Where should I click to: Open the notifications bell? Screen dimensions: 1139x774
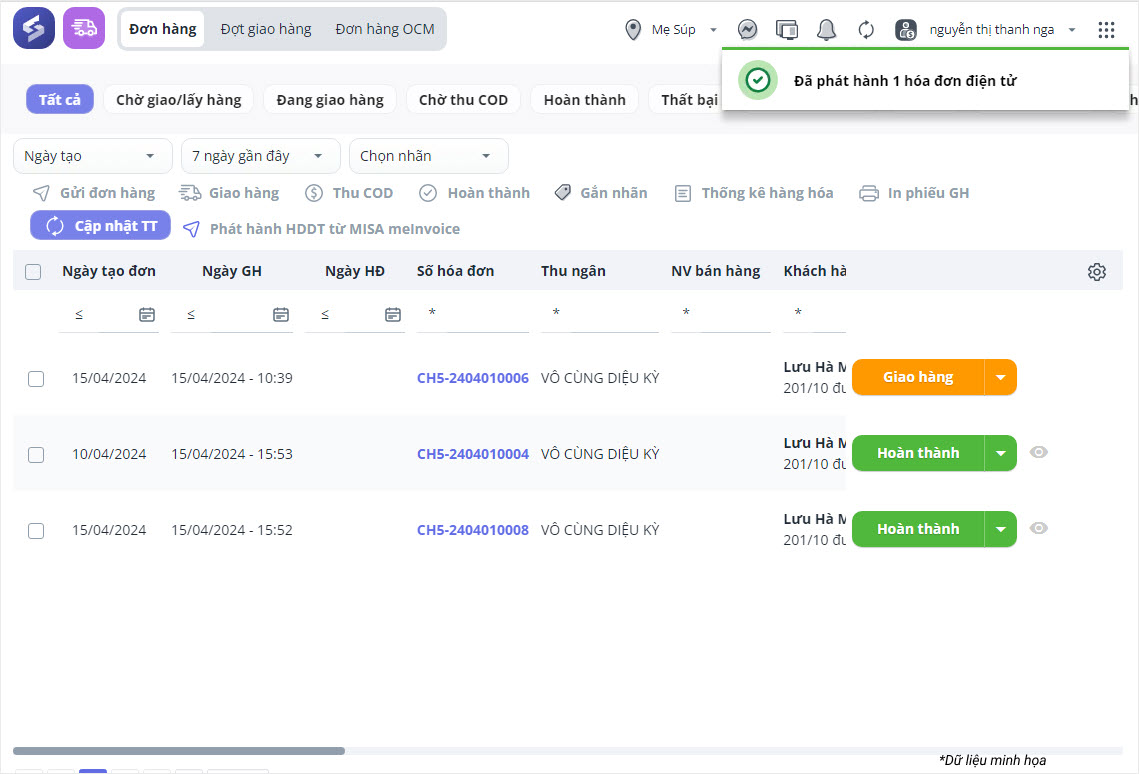click(x=826, y=30)
